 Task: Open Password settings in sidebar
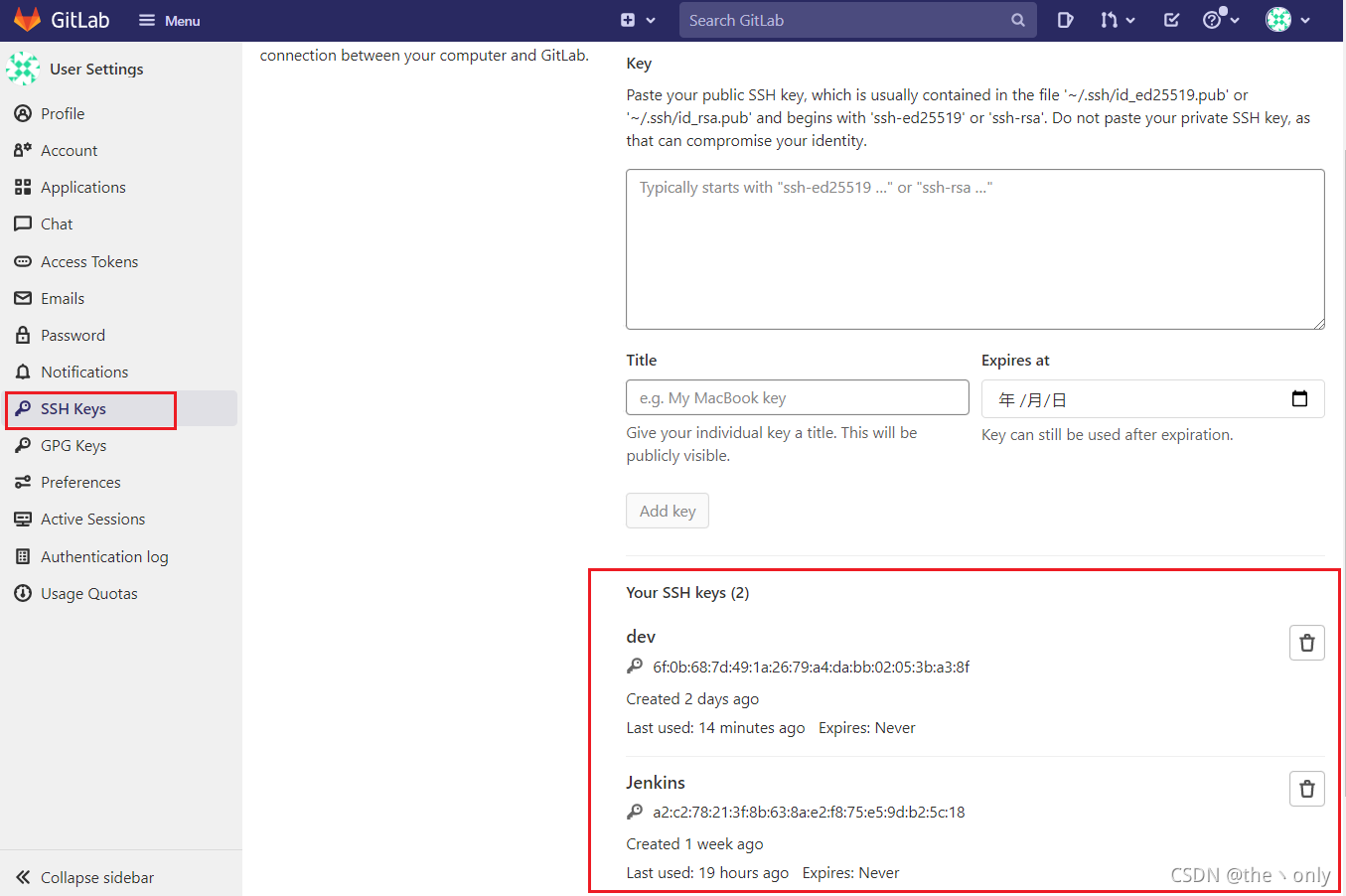pyautogui.click(x=120, y=335)
